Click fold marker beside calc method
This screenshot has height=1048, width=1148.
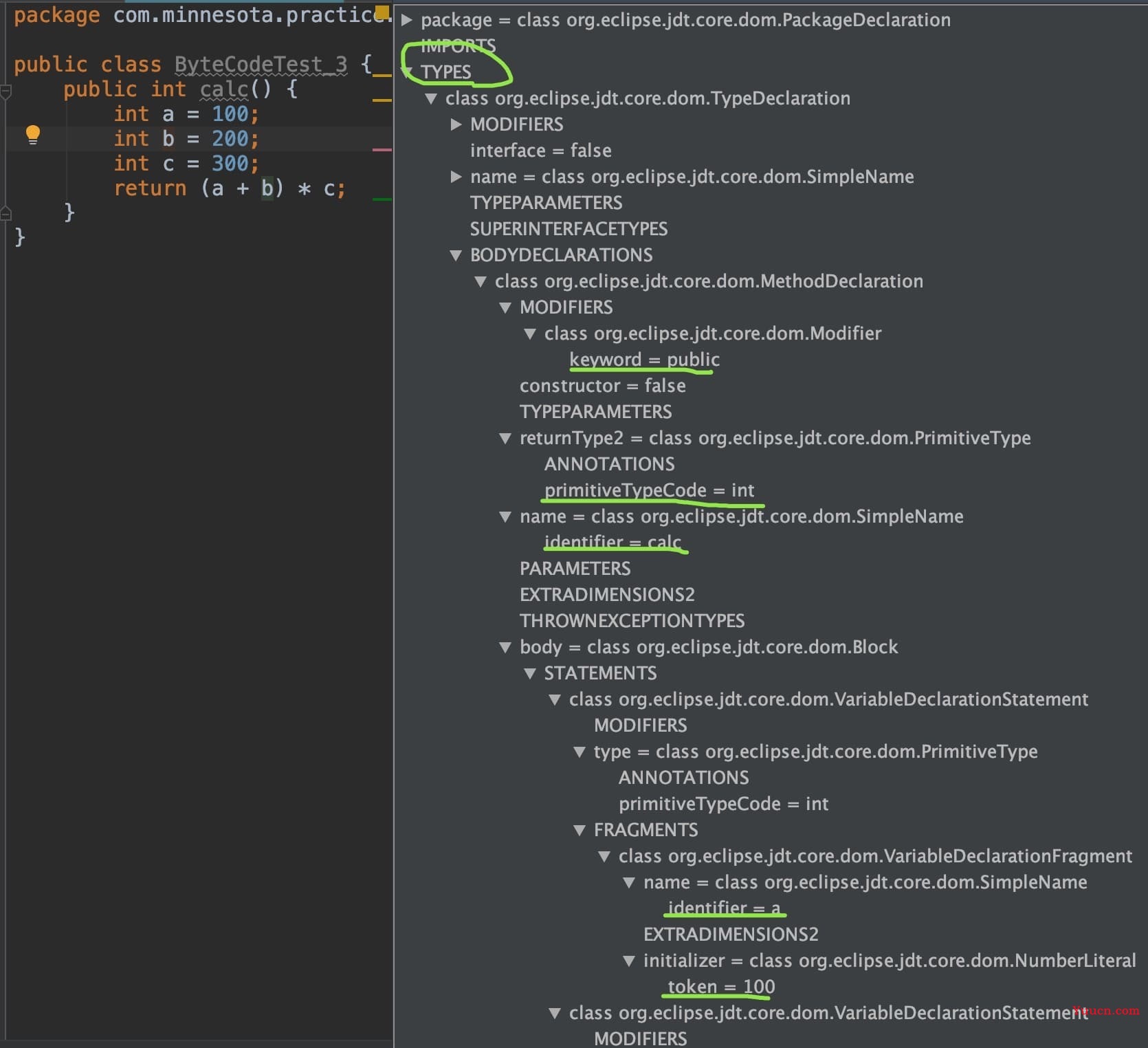(x=5, y=91)
